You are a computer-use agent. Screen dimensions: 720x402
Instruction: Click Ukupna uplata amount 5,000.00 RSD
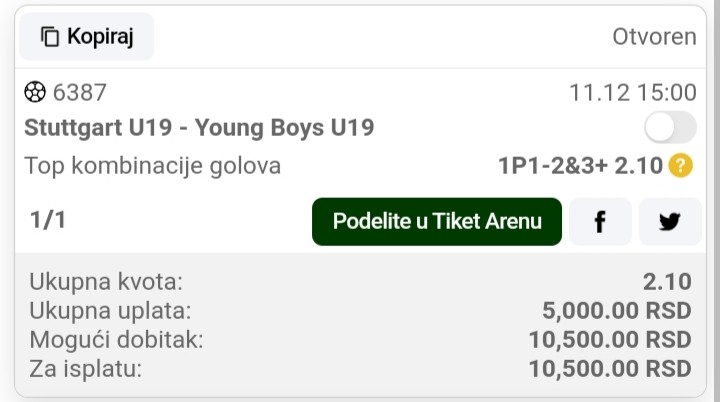pos(617,311)
